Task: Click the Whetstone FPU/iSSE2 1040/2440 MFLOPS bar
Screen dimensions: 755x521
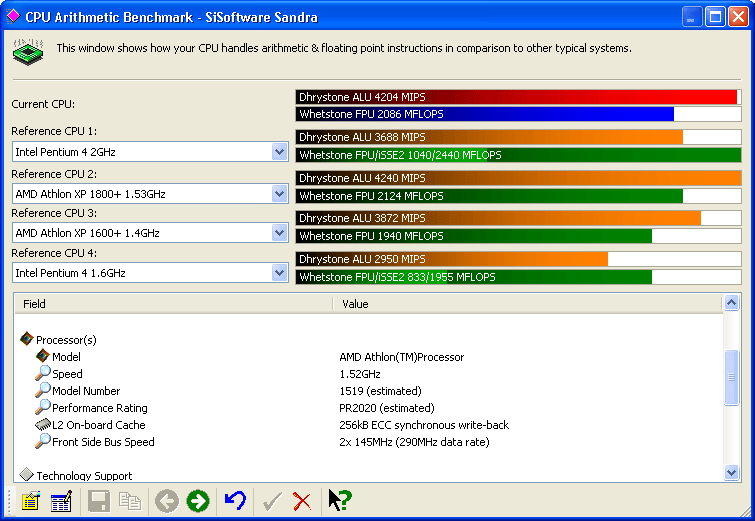Action: (518, 155)
